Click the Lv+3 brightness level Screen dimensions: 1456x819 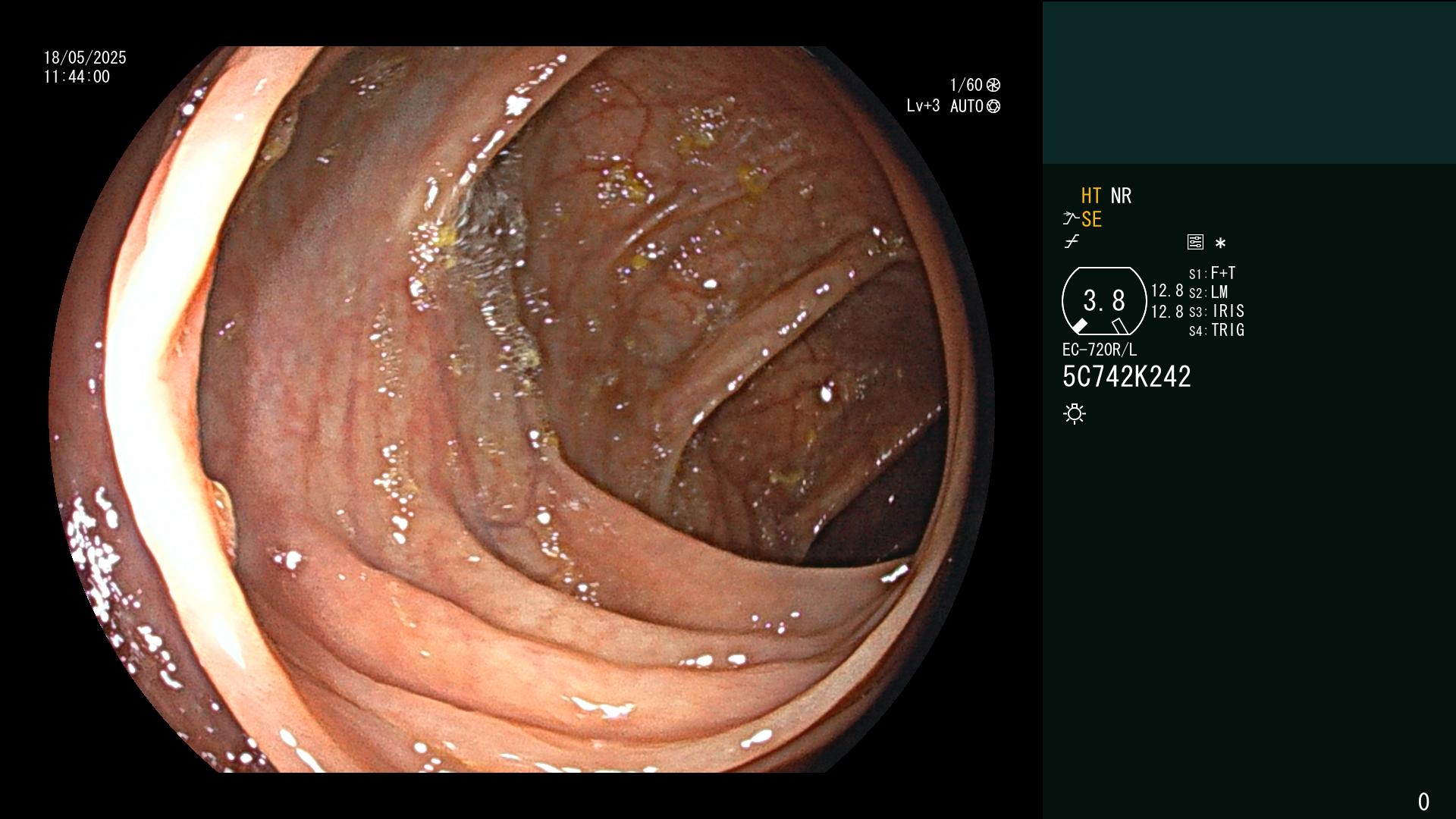pos(923,106)
